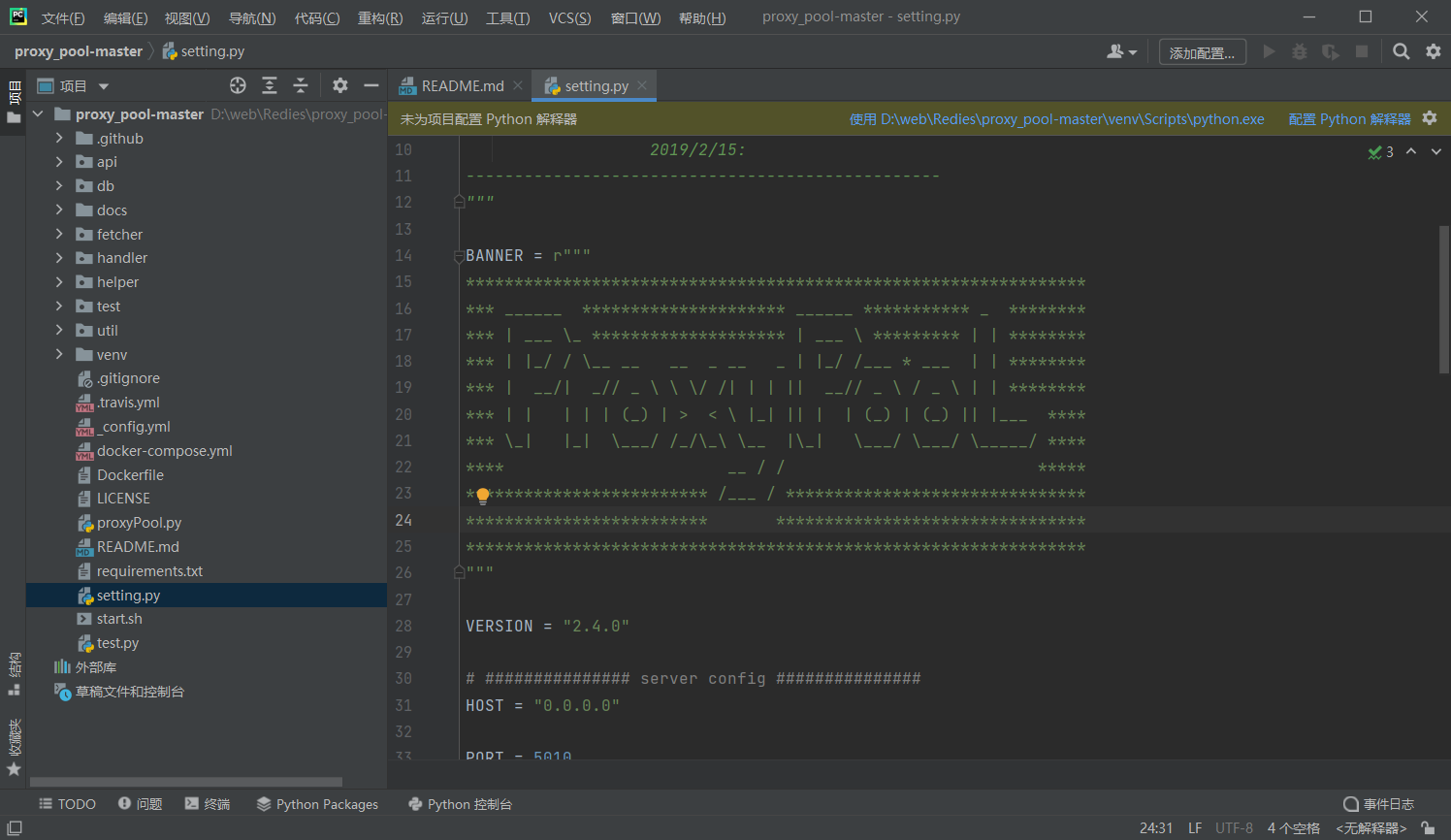
Task: Click the Run button icon in toolbar
Action: (x=1269, y=51)
